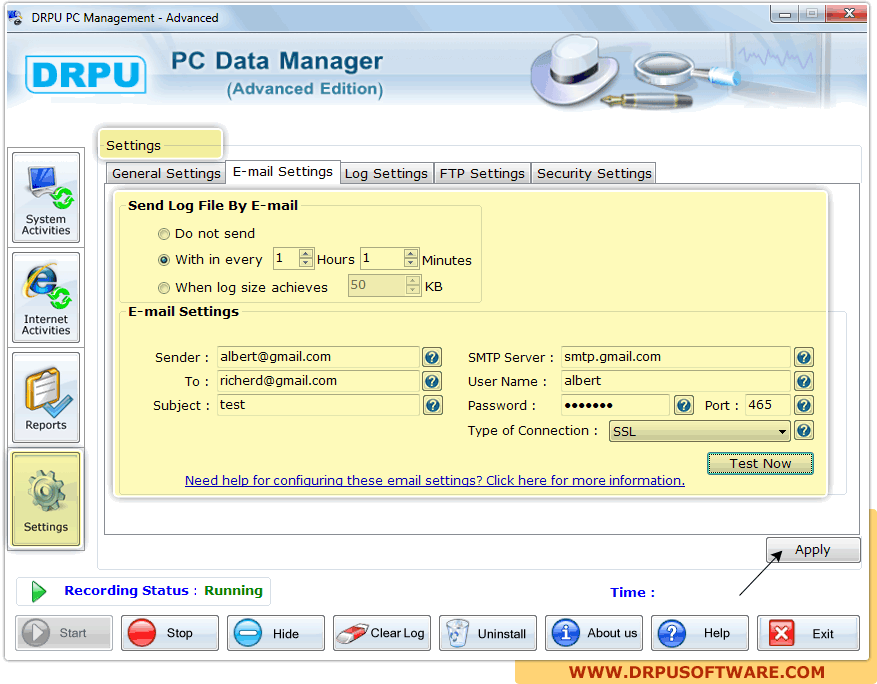Switch to General Settings tab
Screen dimensions: 877x684
(166, 173)
